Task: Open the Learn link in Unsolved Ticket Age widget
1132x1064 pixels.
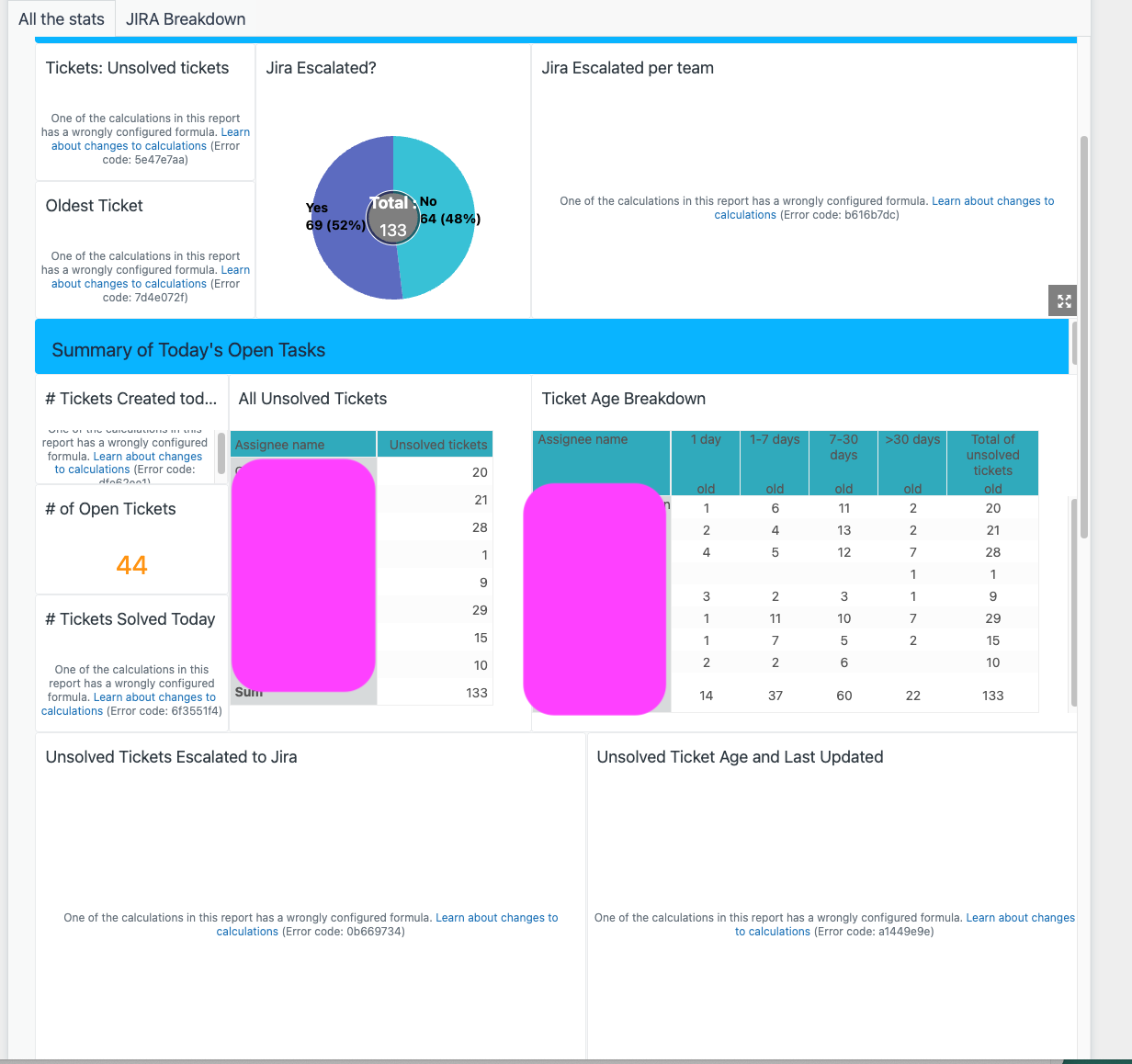Action: tap(1020, 917)
